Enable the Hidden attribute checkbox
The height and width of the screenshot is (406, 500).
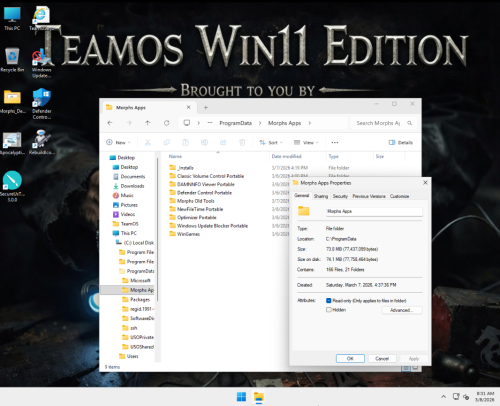tap(329, 310)
